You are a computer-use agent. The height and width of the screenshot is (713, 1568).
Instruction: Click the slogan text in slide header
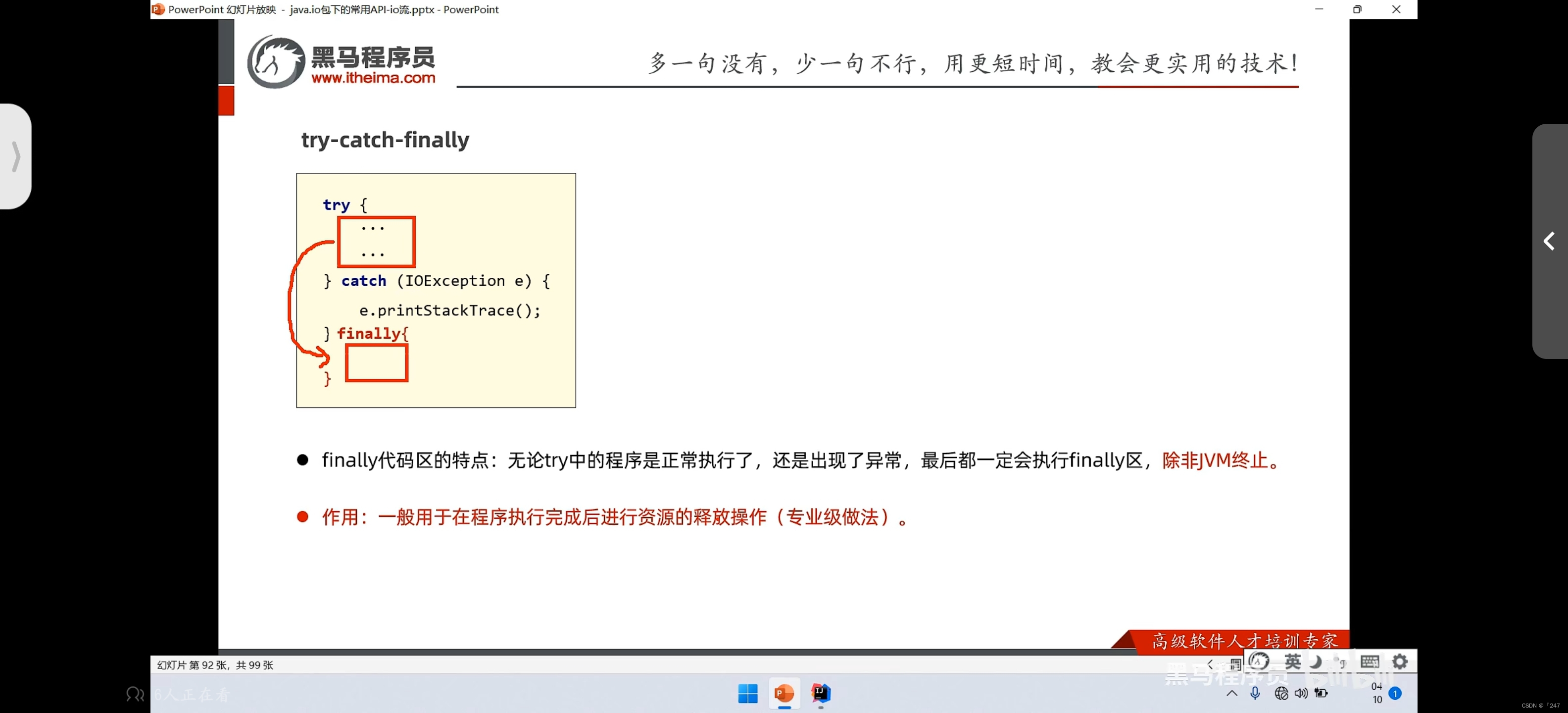973,63
